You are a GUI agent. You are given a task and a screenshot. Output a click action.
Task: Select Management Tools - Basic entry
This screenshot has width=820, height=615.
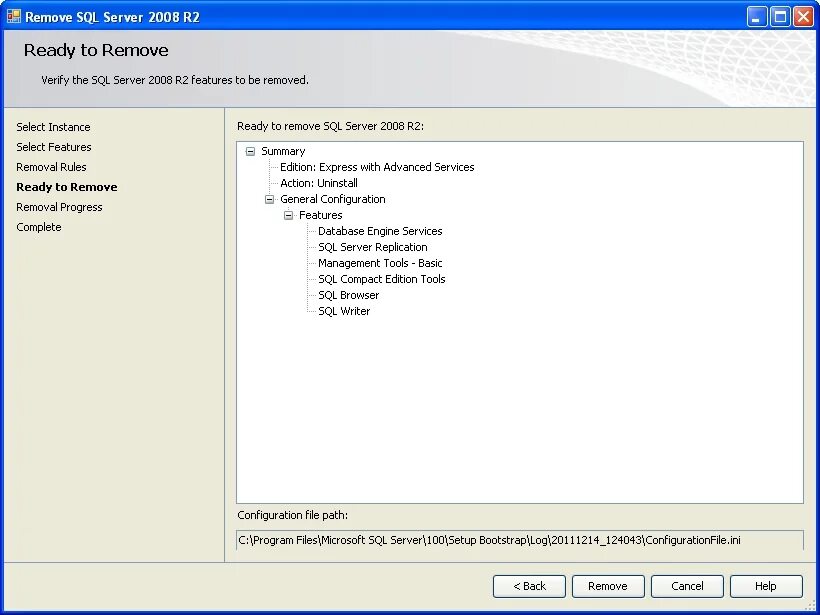point(380,263)
